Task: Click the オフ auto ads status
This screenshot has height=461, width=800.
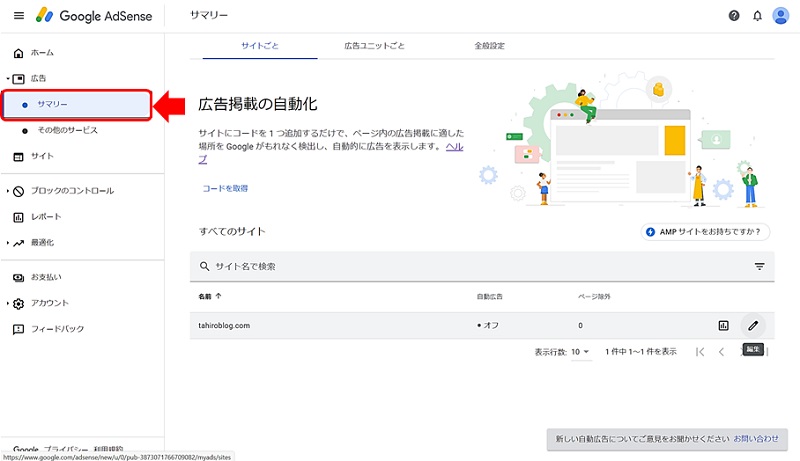Action: click(x=488, y=325)
